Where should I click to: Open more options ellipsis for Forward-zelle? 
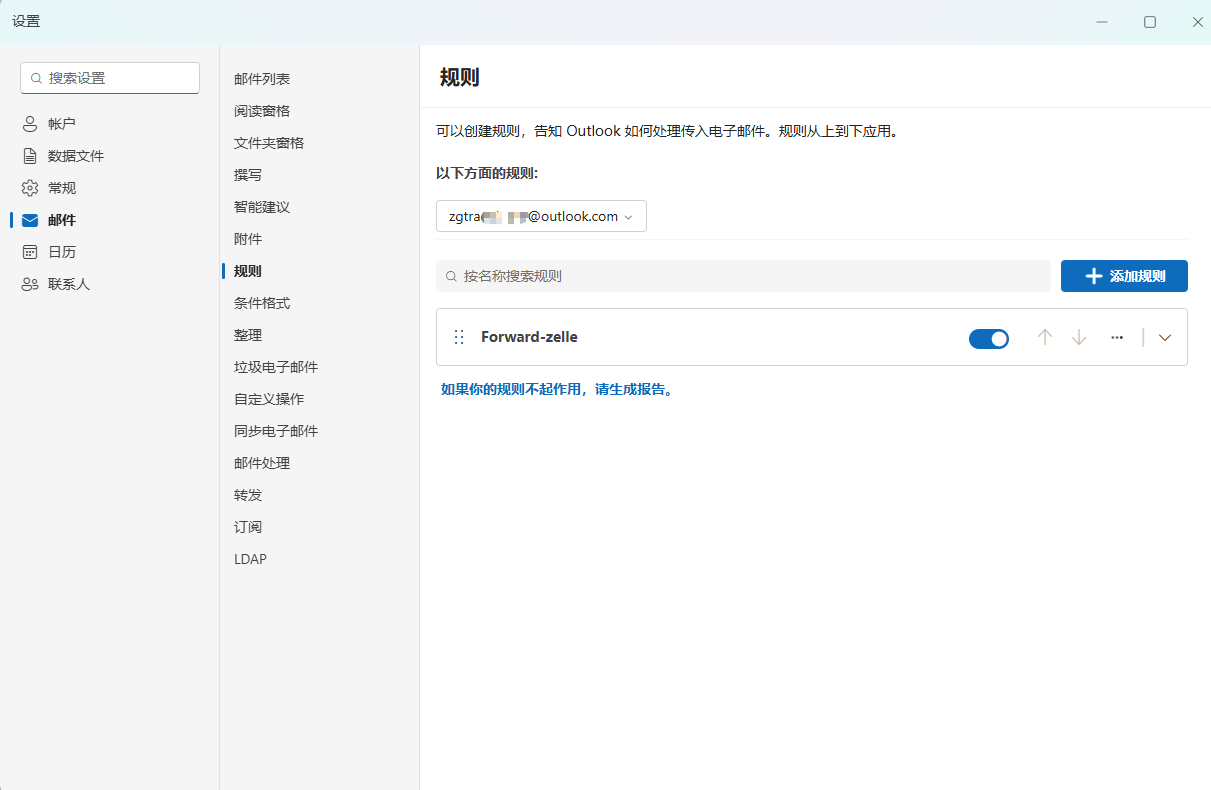click(1117, 337)
